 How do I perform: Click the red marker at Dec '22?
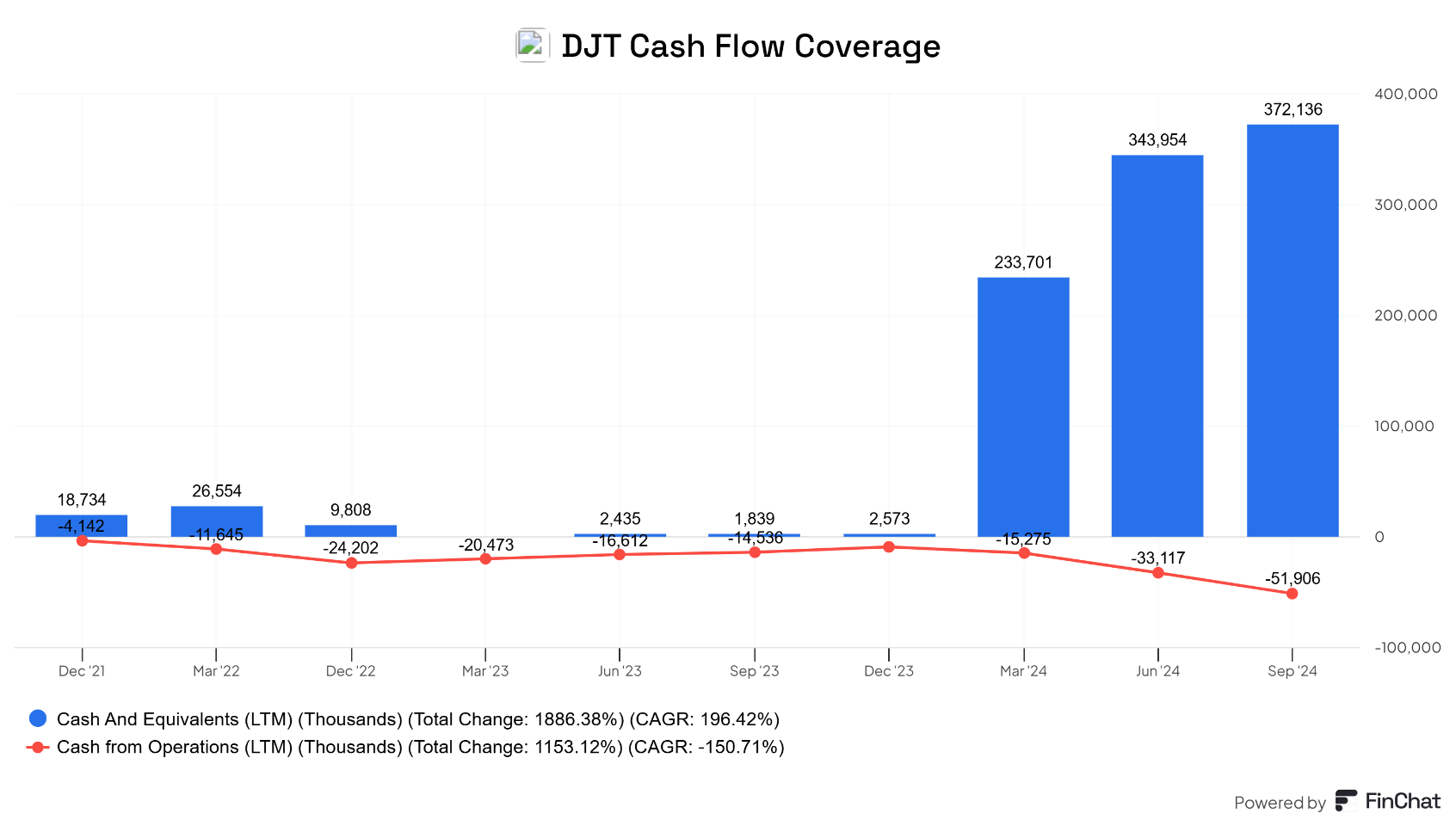pyautogui.click(x=350, y=563)
